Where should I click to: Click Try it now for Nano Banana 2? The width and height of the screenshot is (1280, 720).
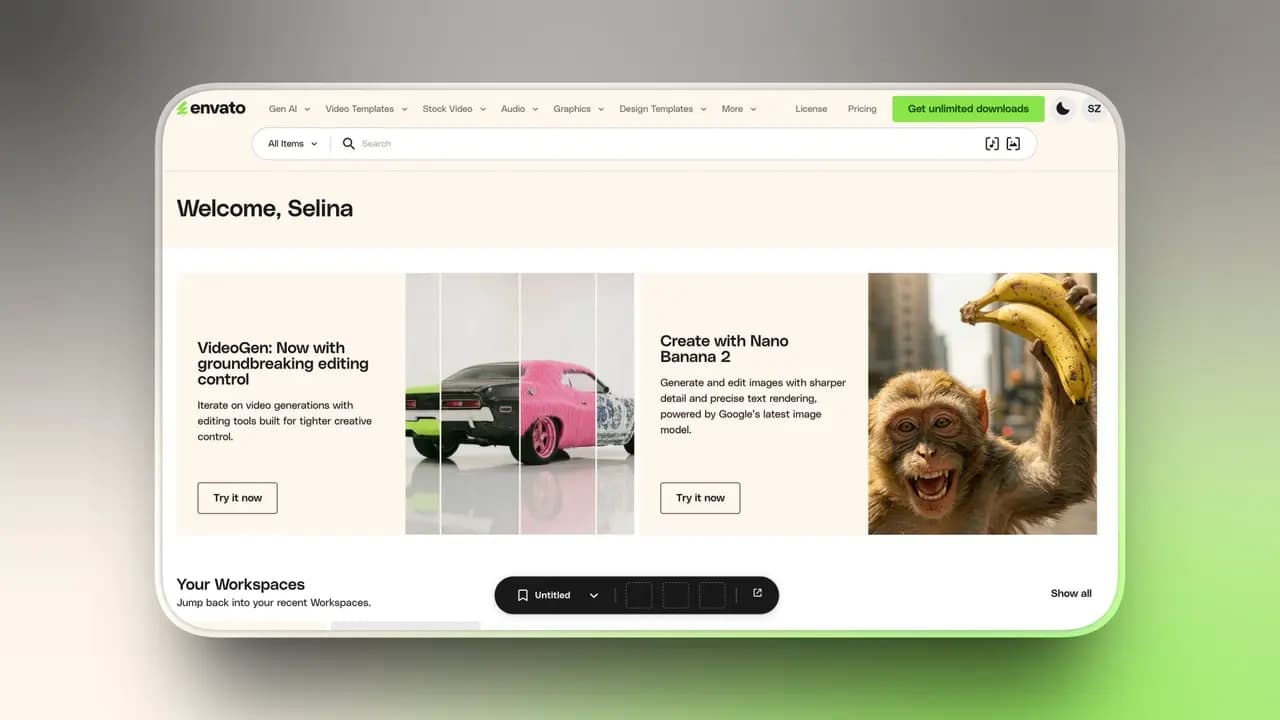[700, 498]
